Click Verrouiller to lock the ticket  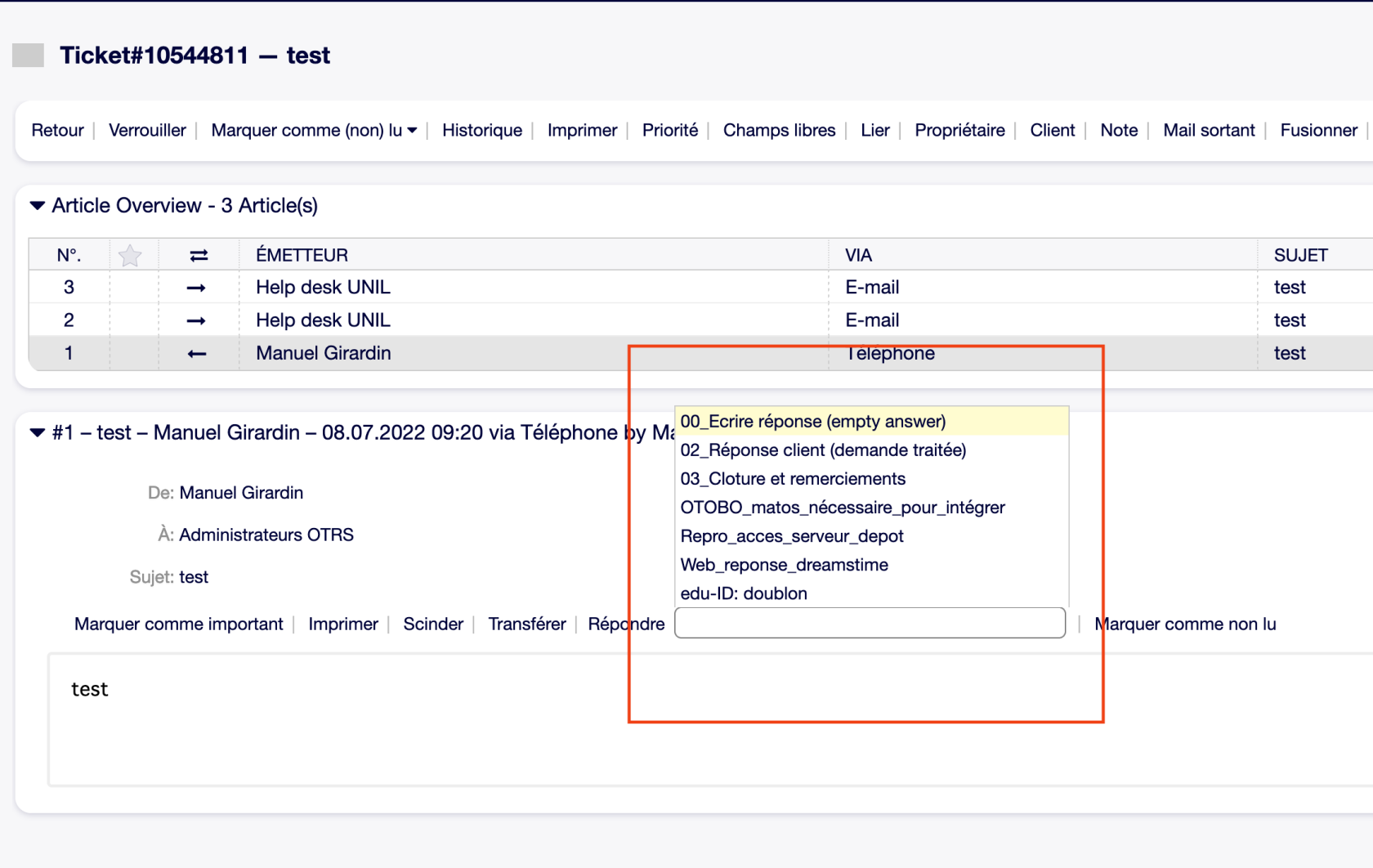[147, 131]
